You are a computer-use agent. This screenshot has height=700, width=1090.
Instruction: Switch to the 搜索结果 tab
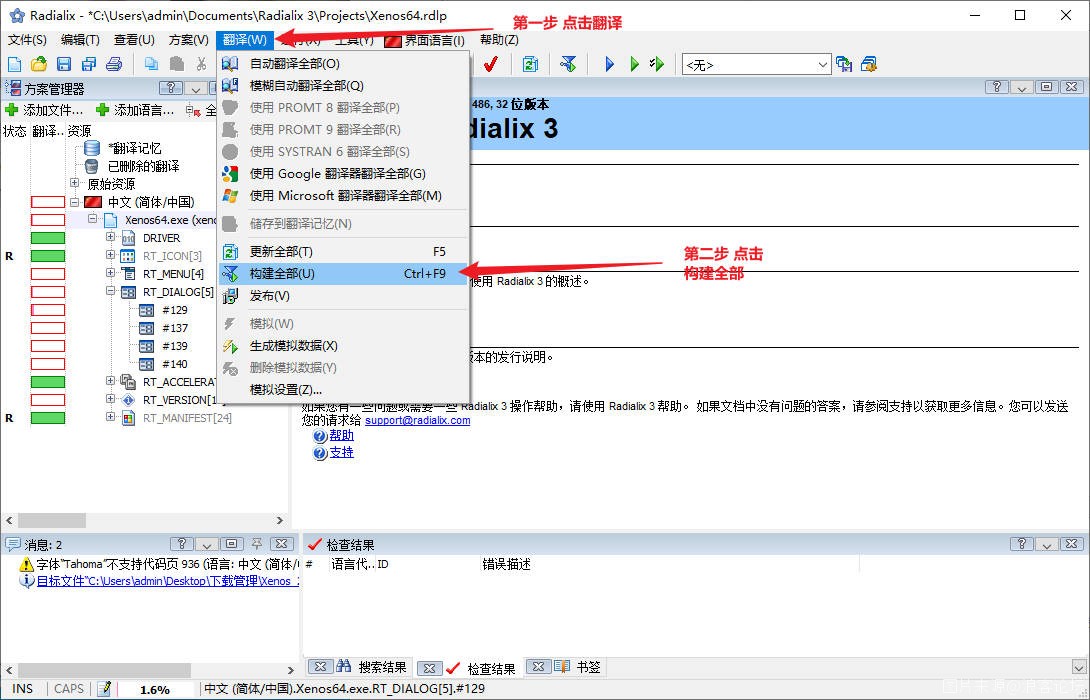coord(382,667)
